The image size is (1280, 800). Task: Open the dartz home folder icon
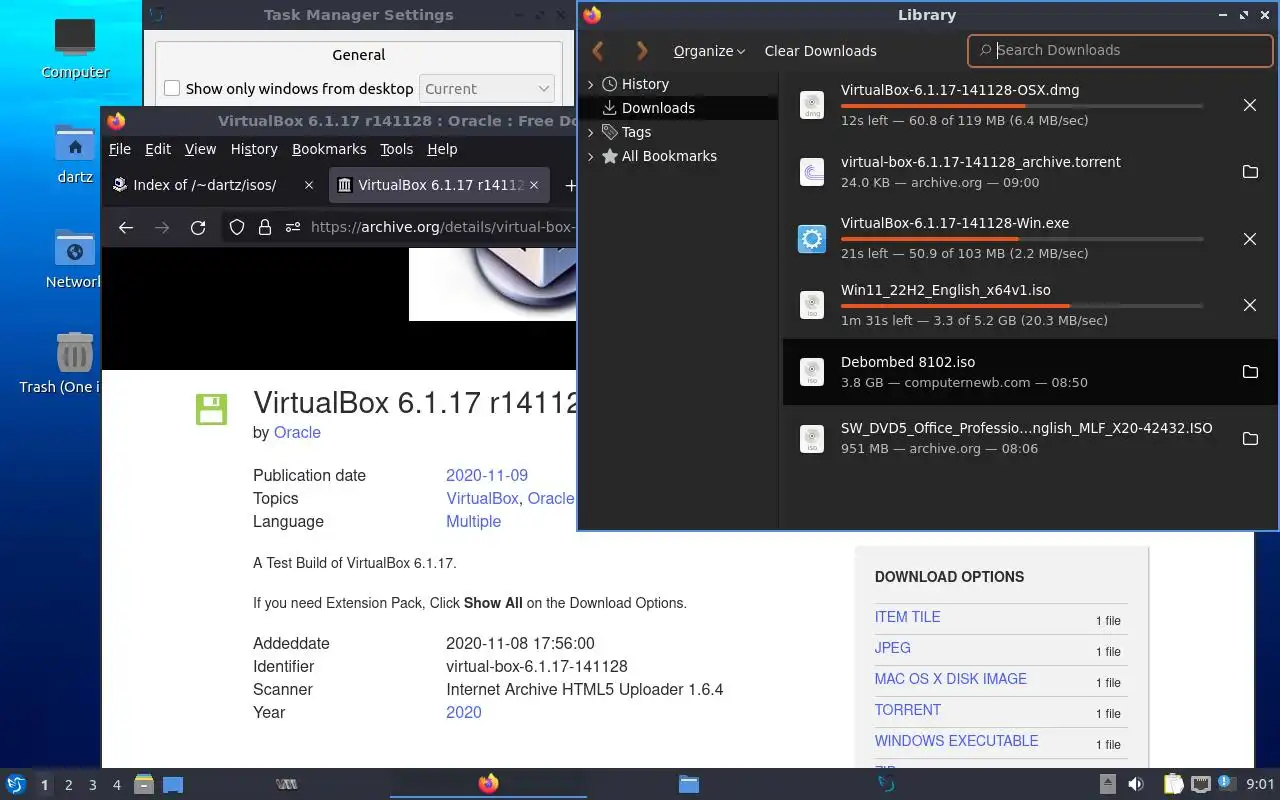75,155
